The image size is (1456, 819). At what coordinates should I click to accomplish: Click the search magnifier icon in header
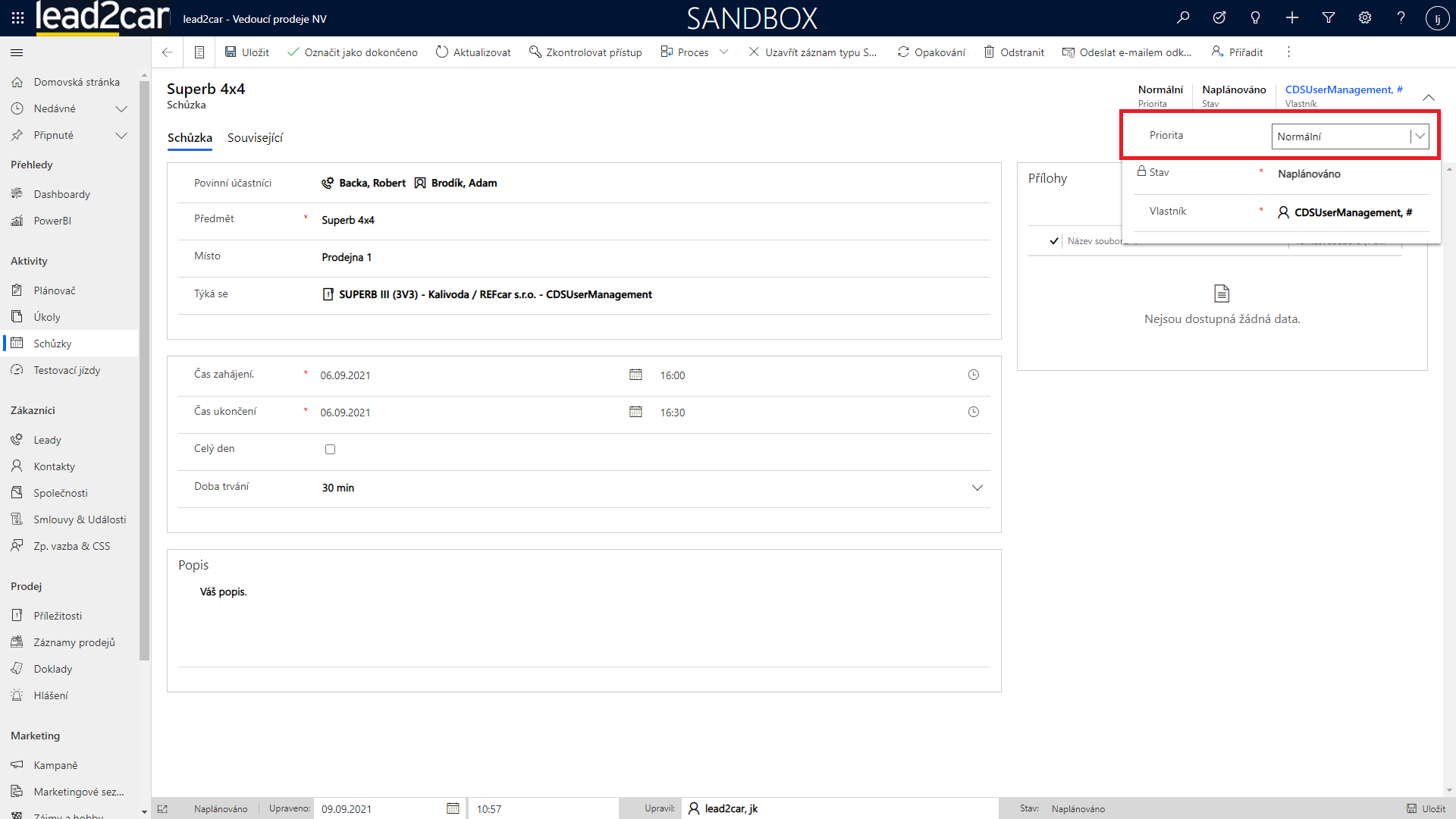tap(1183, 17)
